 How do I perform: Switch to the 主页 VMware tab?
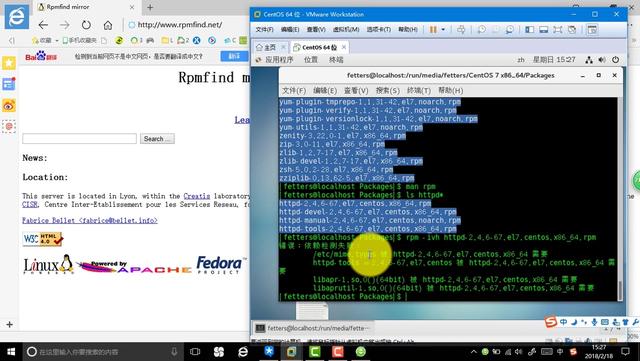coord(270,47)
